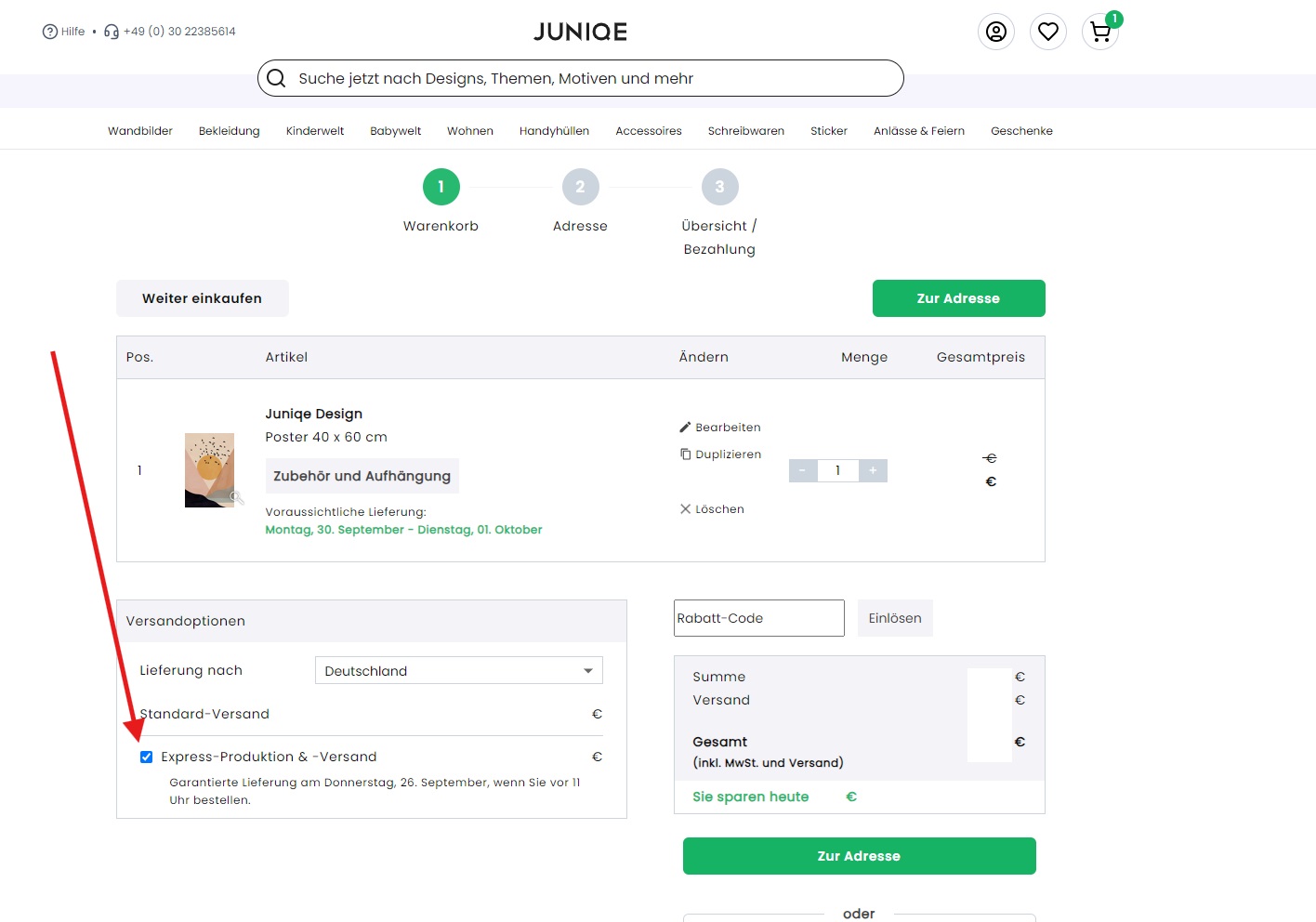Open the Anlässe & Feiern menu
Screen dimensions: 1316x922
tap(919, 131)
